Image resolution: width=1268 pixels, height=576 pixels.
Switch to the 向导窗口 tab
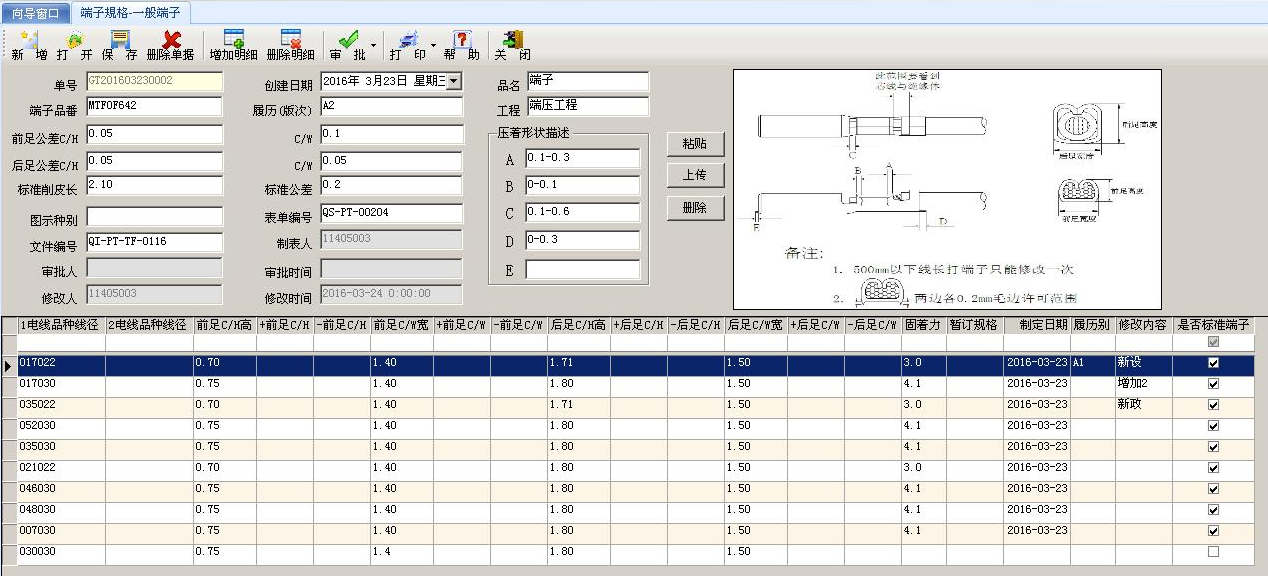pyautogui.click(x=36, y=14)
